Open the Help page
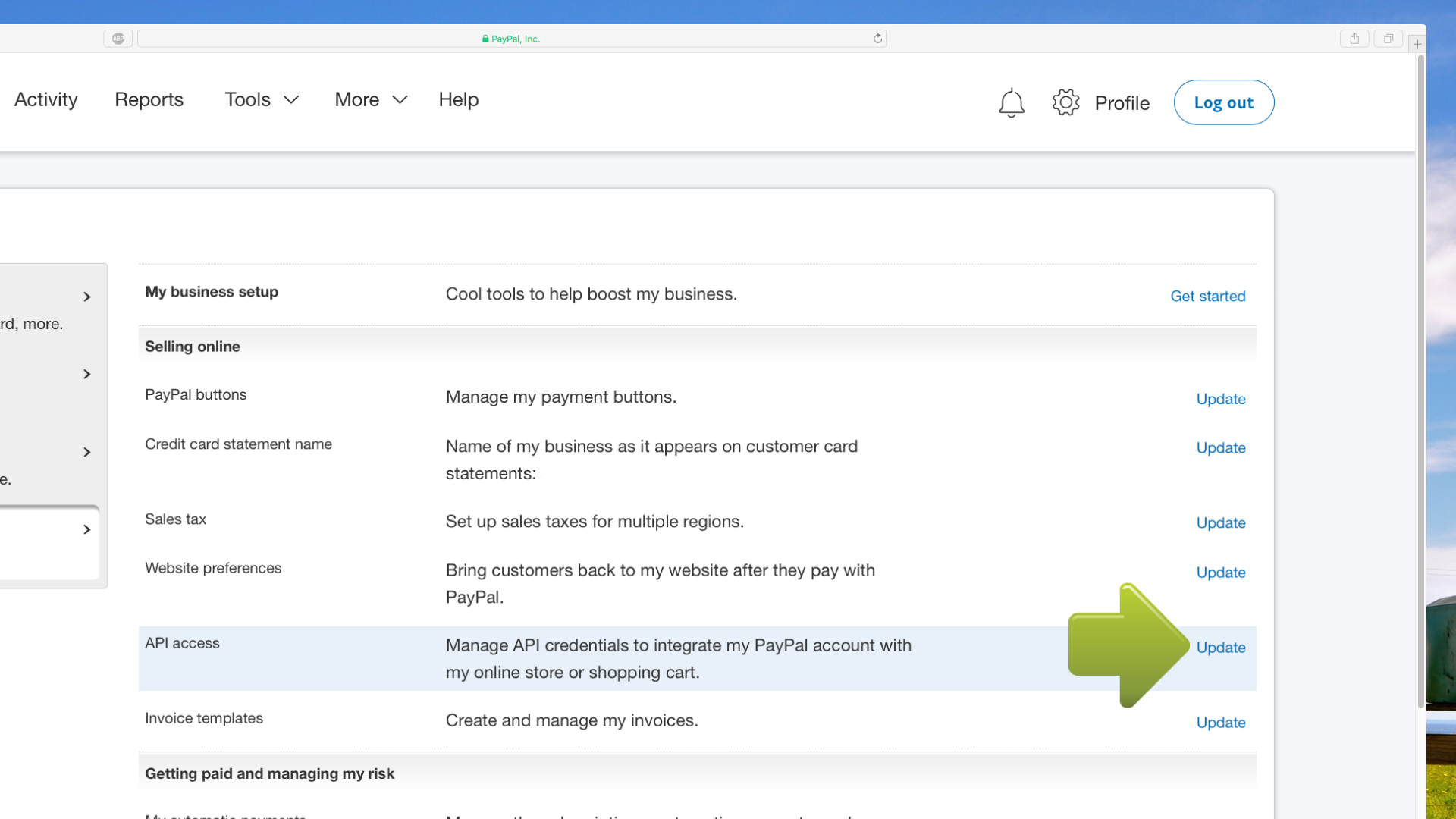 coord(459,99)
